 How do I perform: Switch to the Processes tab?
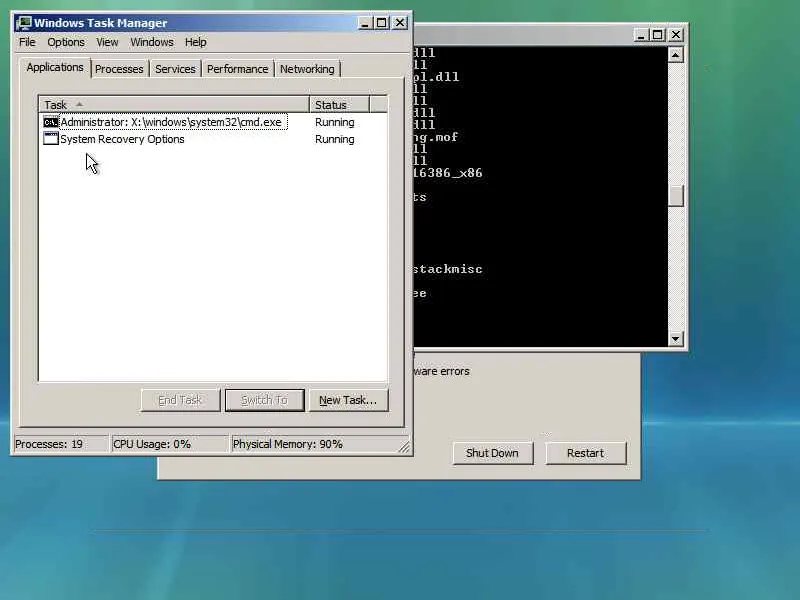point(119,69)
